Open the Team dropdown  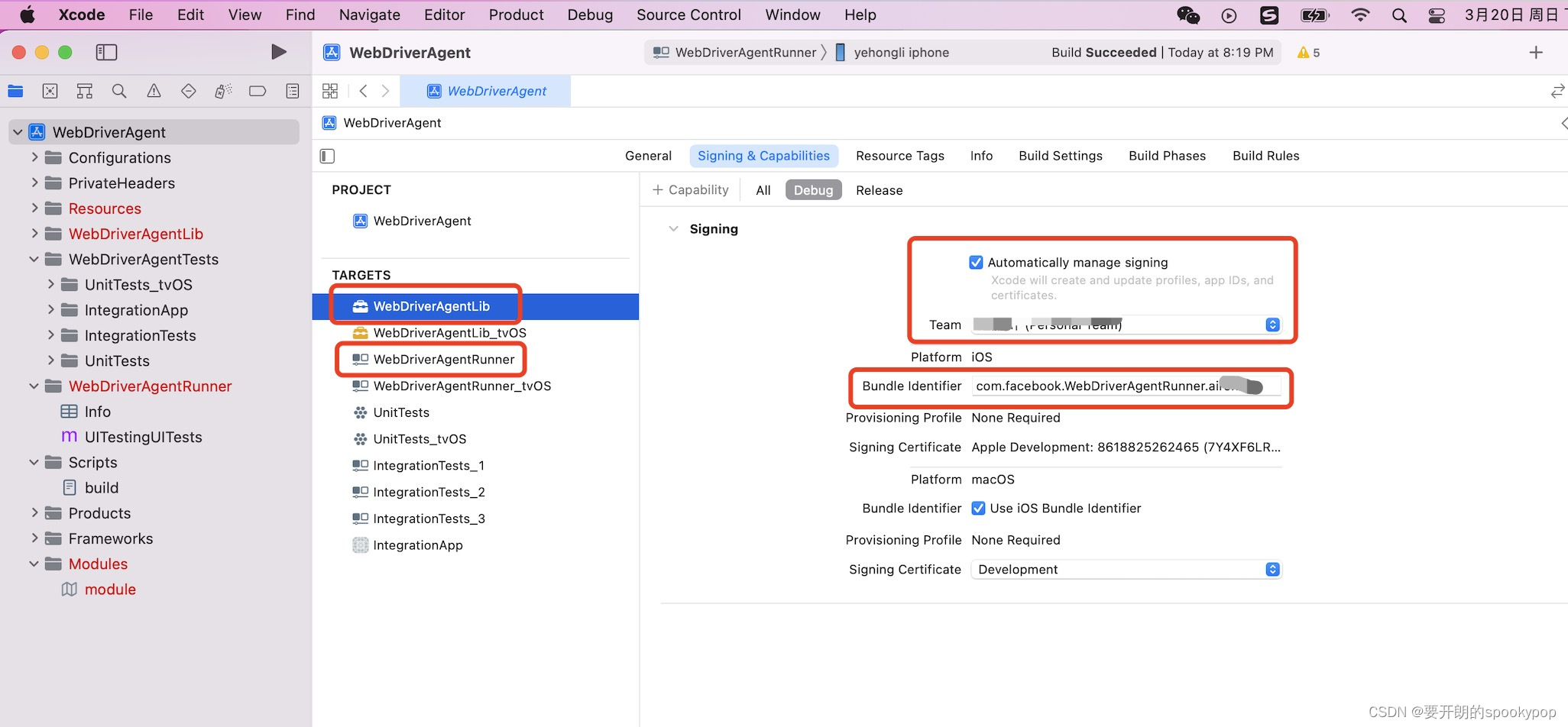[1127, 325]
